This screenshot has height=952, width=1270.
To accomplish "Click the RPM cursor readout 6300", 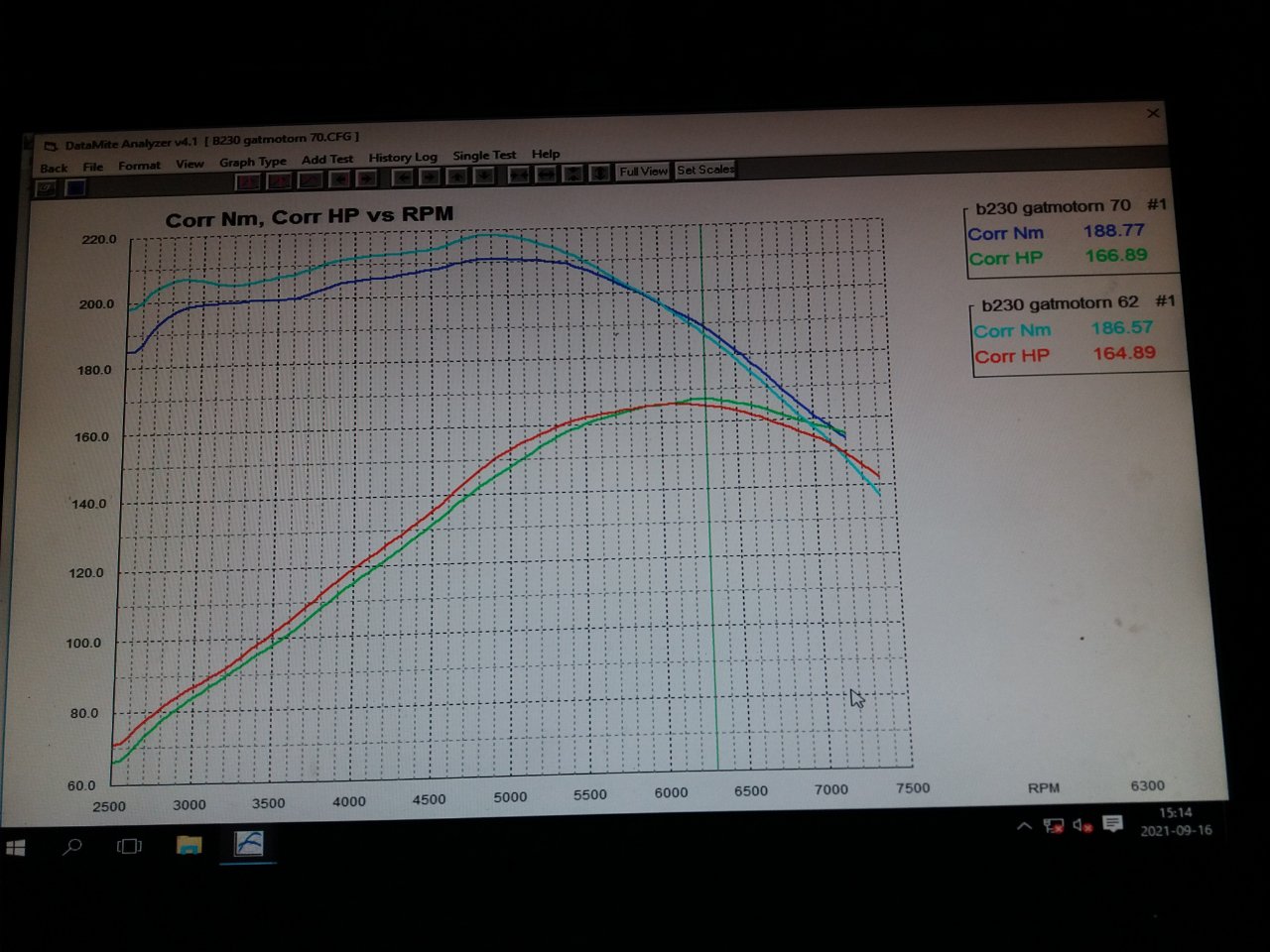I will click(1147, 785).
